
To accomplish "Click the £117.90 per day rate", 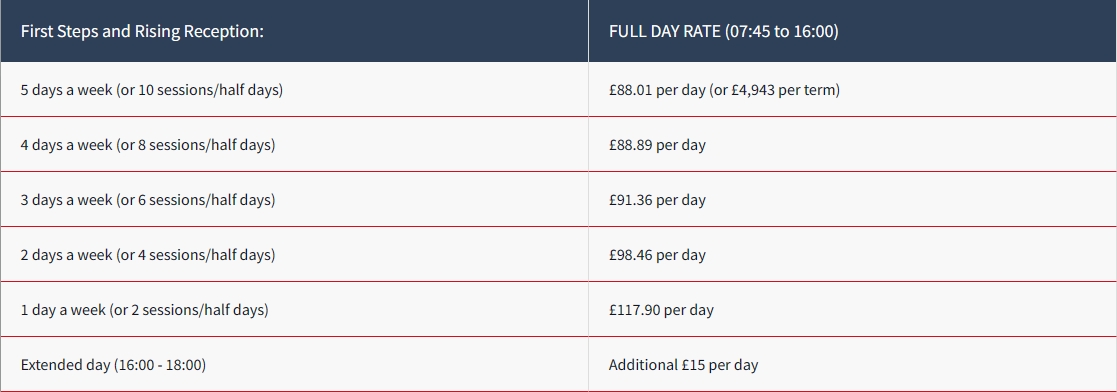I will pos(661,309).
